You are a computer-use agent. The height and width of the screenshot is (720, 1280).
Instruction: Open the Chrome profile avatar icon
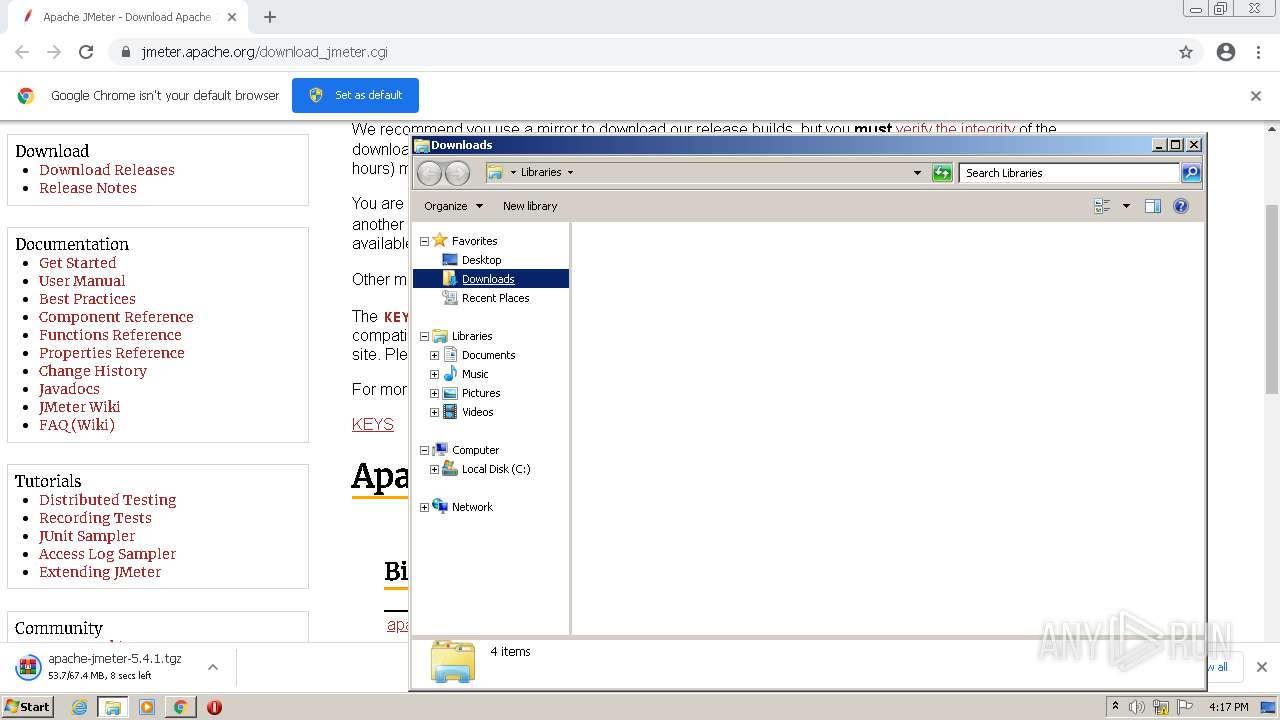click(1226, 52)
